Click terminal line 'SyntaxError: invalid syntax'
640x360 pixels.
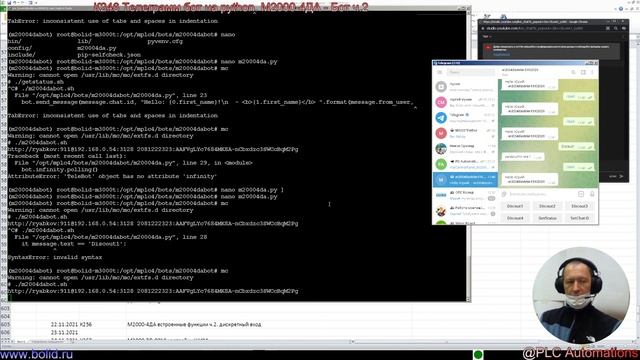(55, 257)
